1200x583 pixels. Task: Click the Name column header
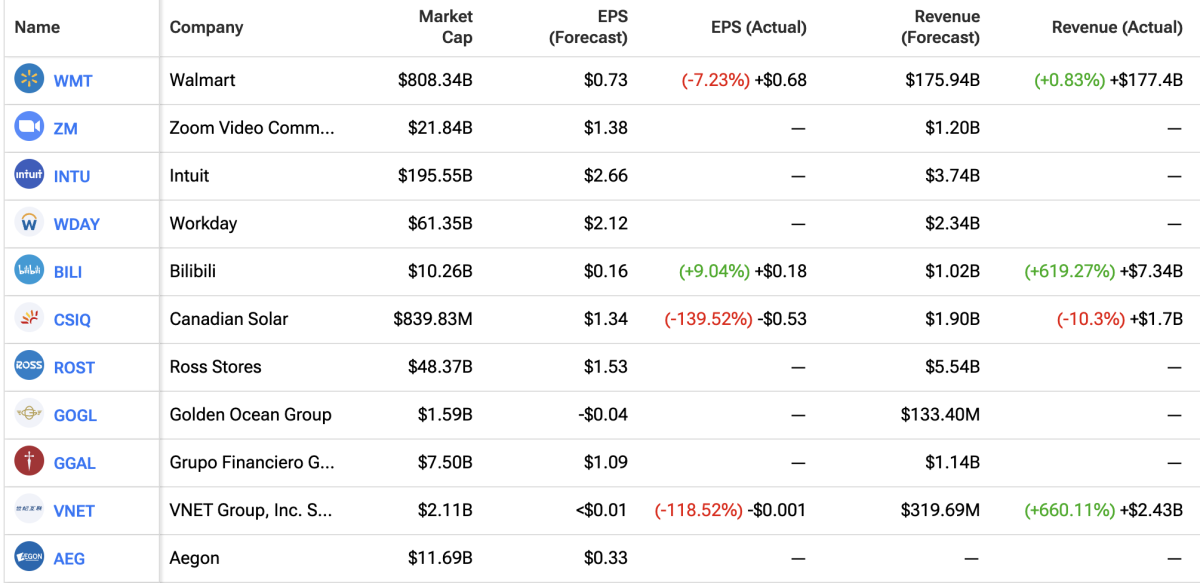(x=37, y=27)
